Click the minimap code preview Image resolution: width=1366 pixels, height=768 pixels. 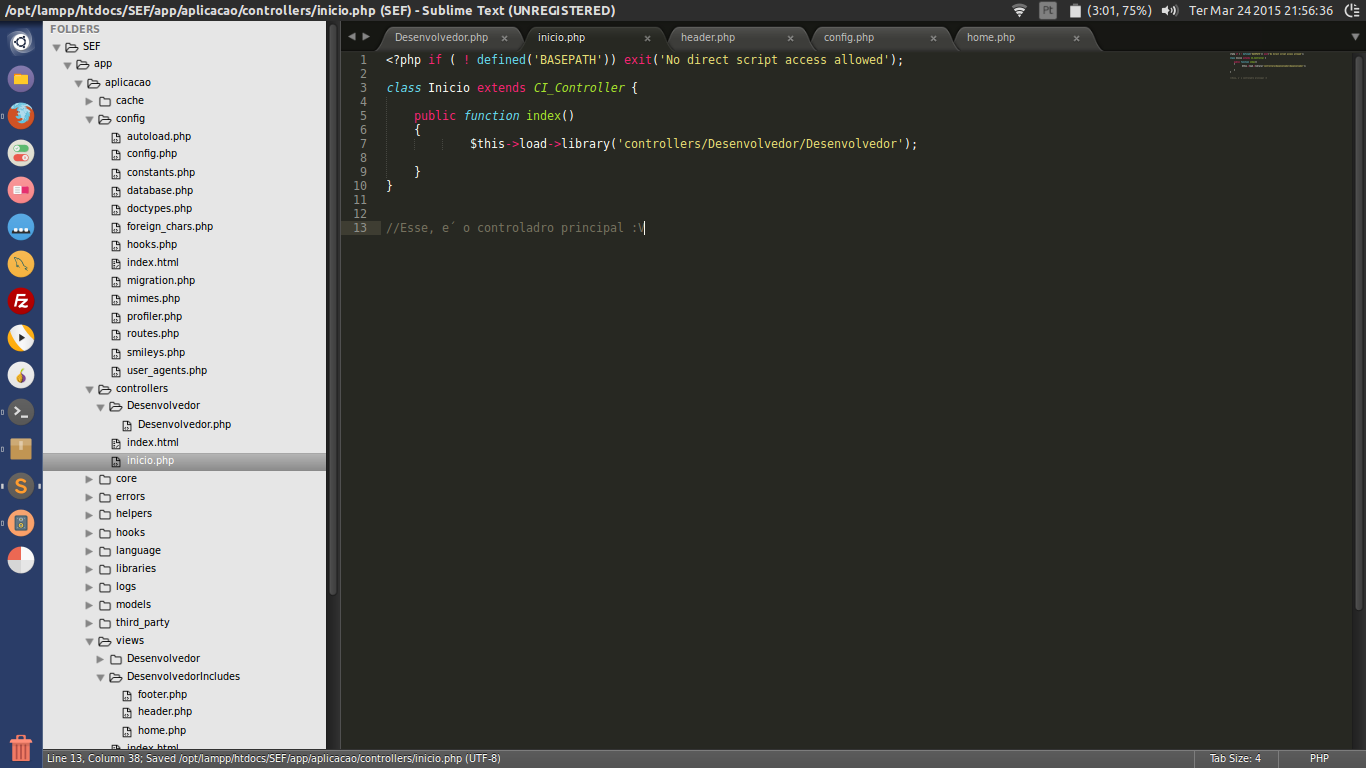click(1268, 66)
